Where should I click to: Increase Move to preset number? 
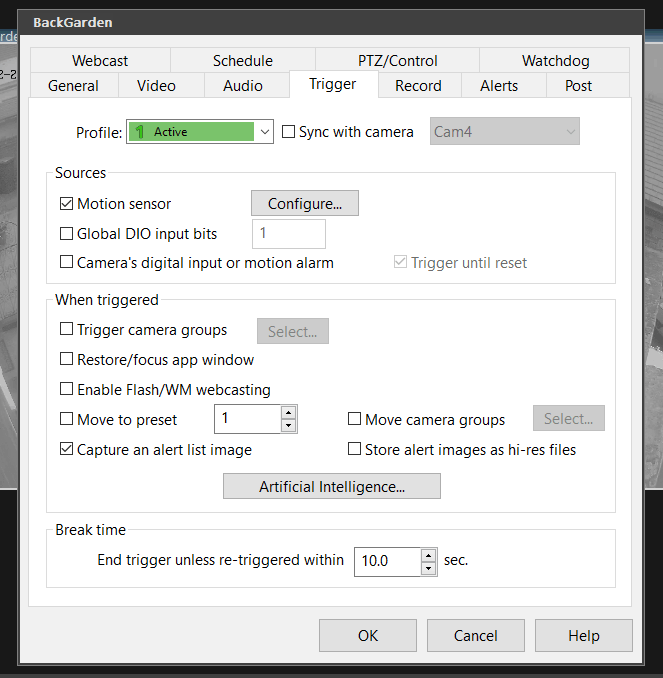(x=289, y=412)
